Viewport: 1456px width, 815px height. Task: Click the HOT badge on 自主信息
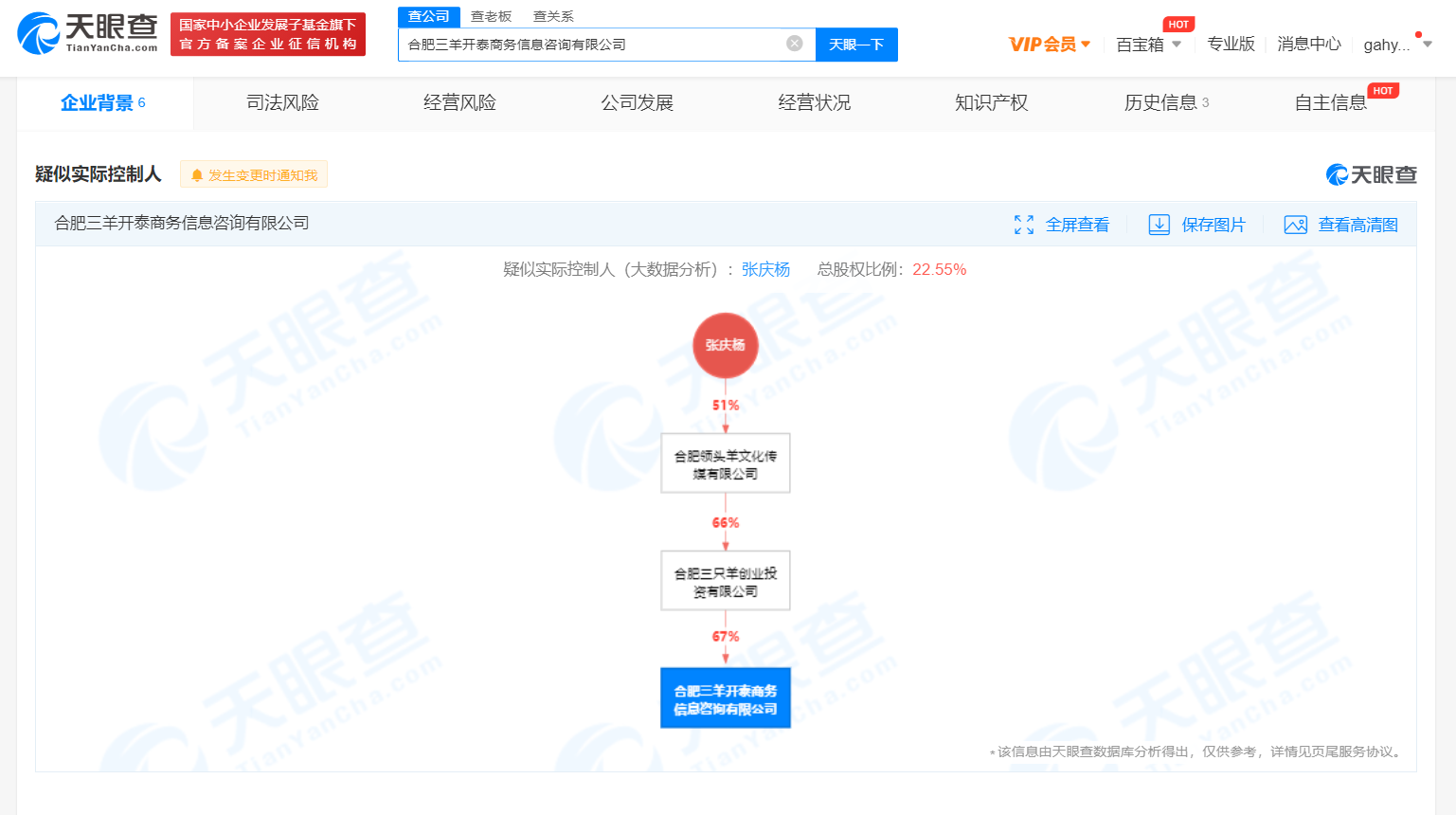[1383, 91]
